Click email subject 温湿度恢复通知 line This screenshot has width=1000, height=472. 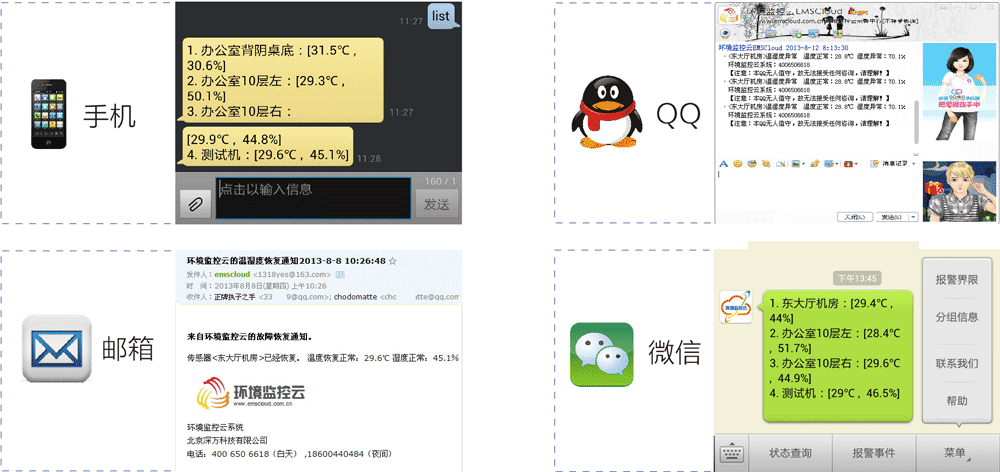point(286,261)
